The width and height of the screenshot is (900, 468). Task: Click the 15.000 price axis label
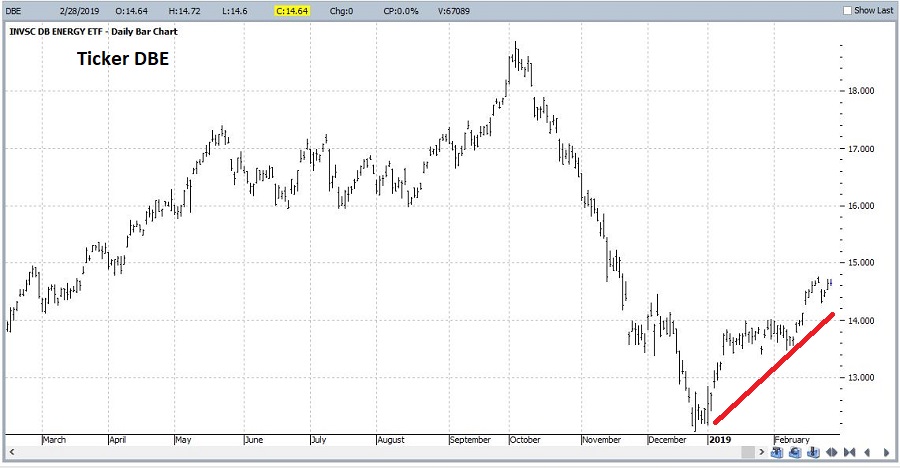coord(861,262)
